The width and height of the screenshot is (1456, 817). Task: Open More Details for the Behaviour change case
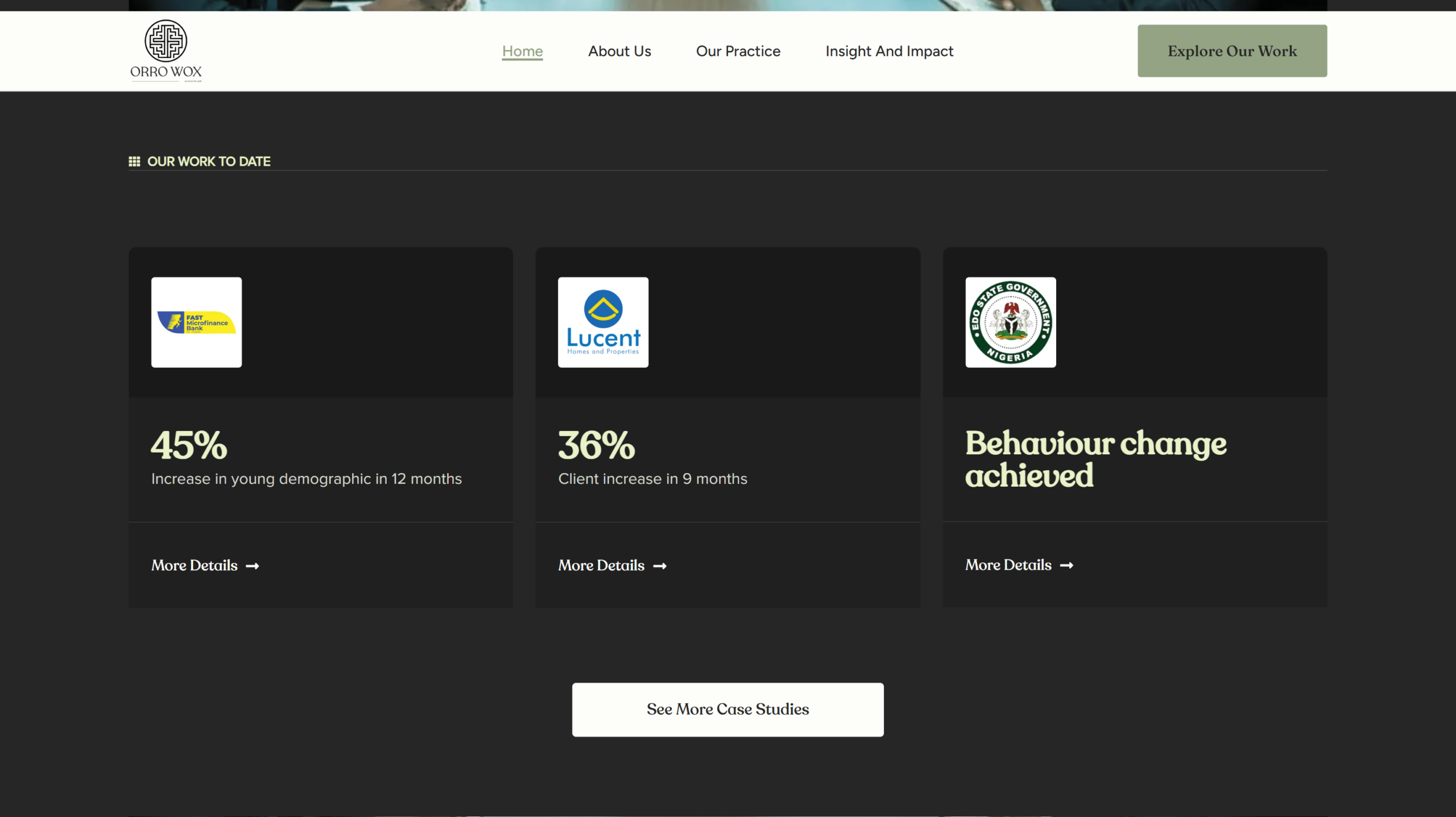tap(1008, 565)
